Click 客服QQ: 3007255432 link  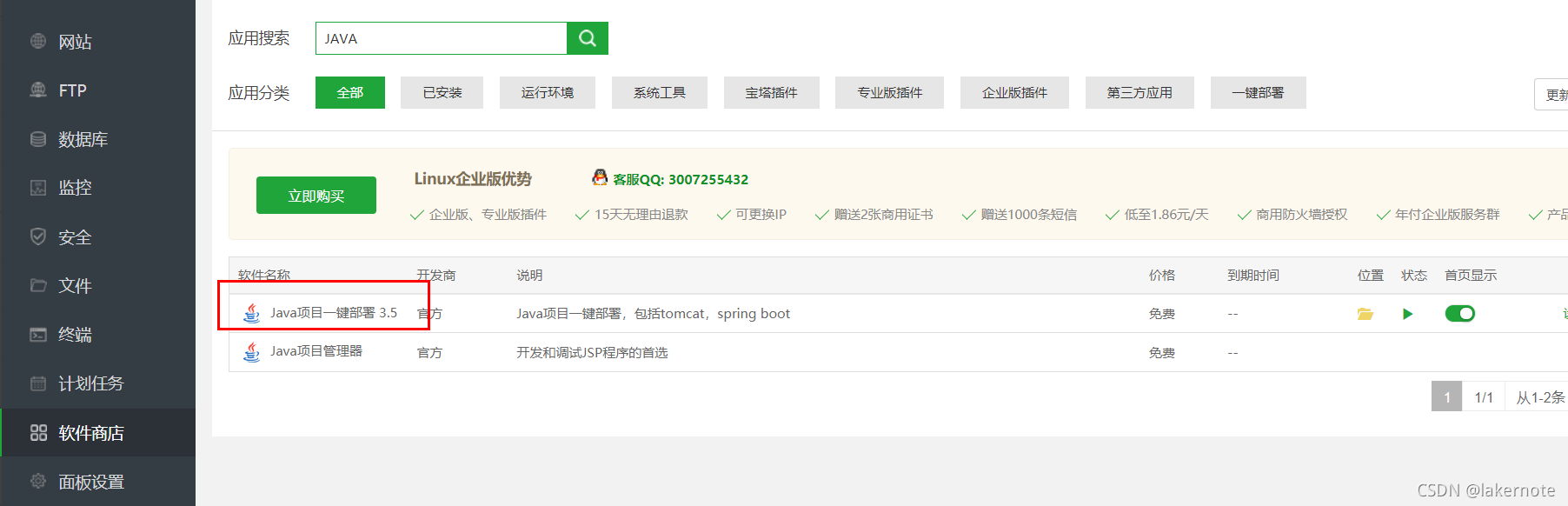click(x=681, y=179)
